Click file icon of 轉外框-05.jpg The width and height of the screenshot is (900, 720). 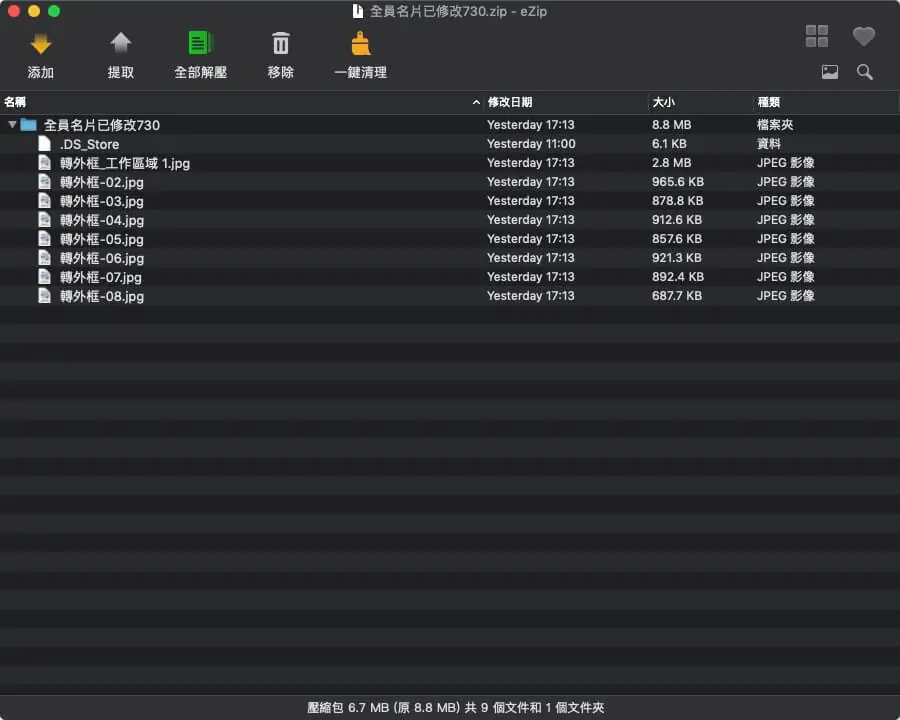(44, 238)
